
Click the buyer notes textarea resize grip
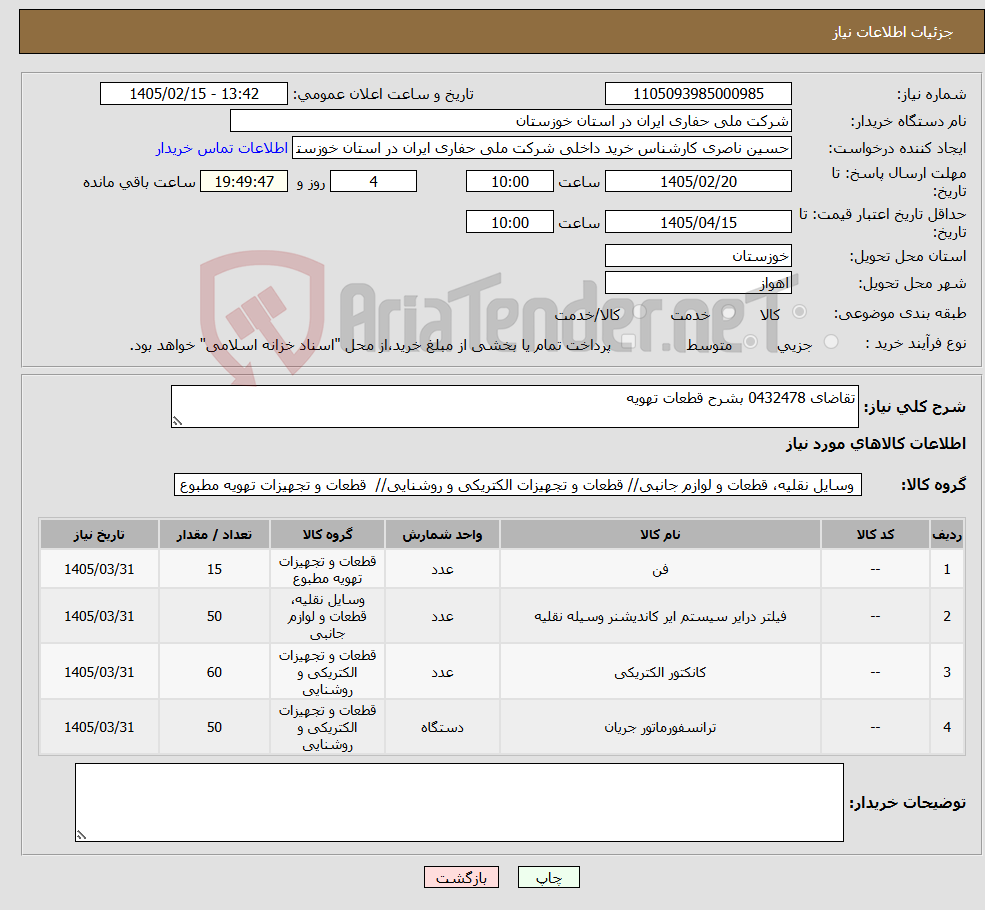(81, 835)
